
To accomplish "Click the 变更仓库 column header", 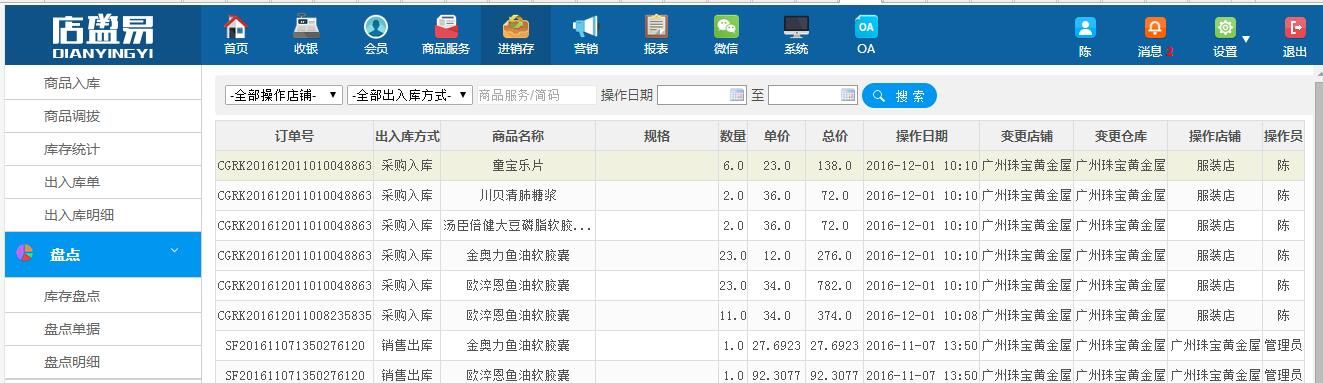I will point(1121,136).
